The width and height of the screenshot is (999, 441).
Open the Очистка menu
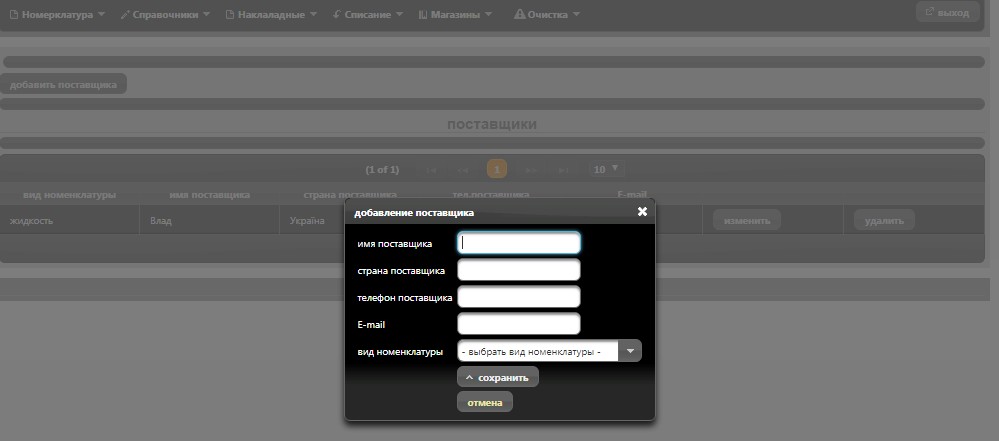pyautogui.click(x=547, y=15)
